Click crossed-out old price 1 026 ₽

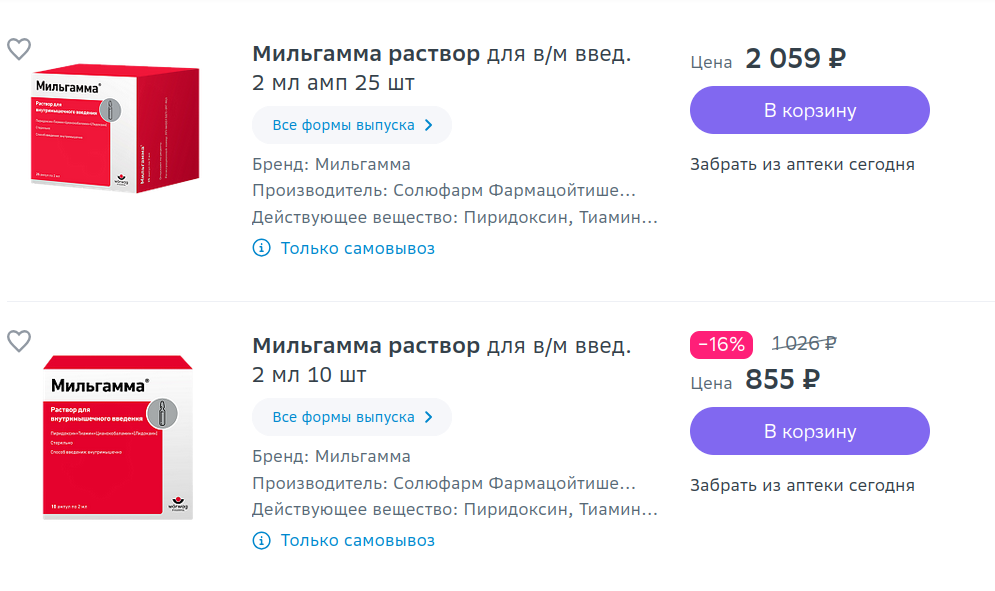point(804,343)
